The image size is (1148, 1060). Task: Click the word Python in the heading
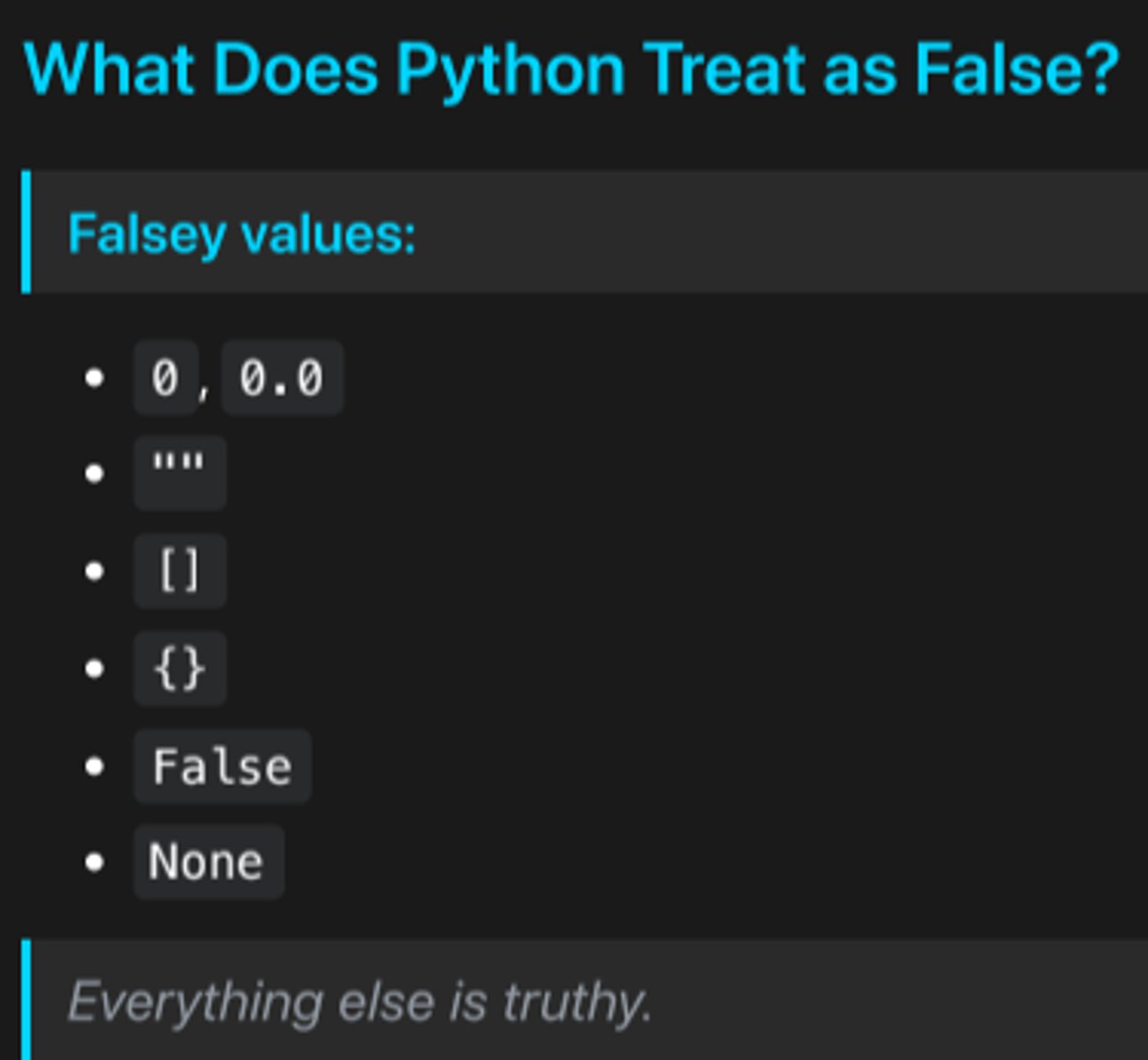click(510, 71)
